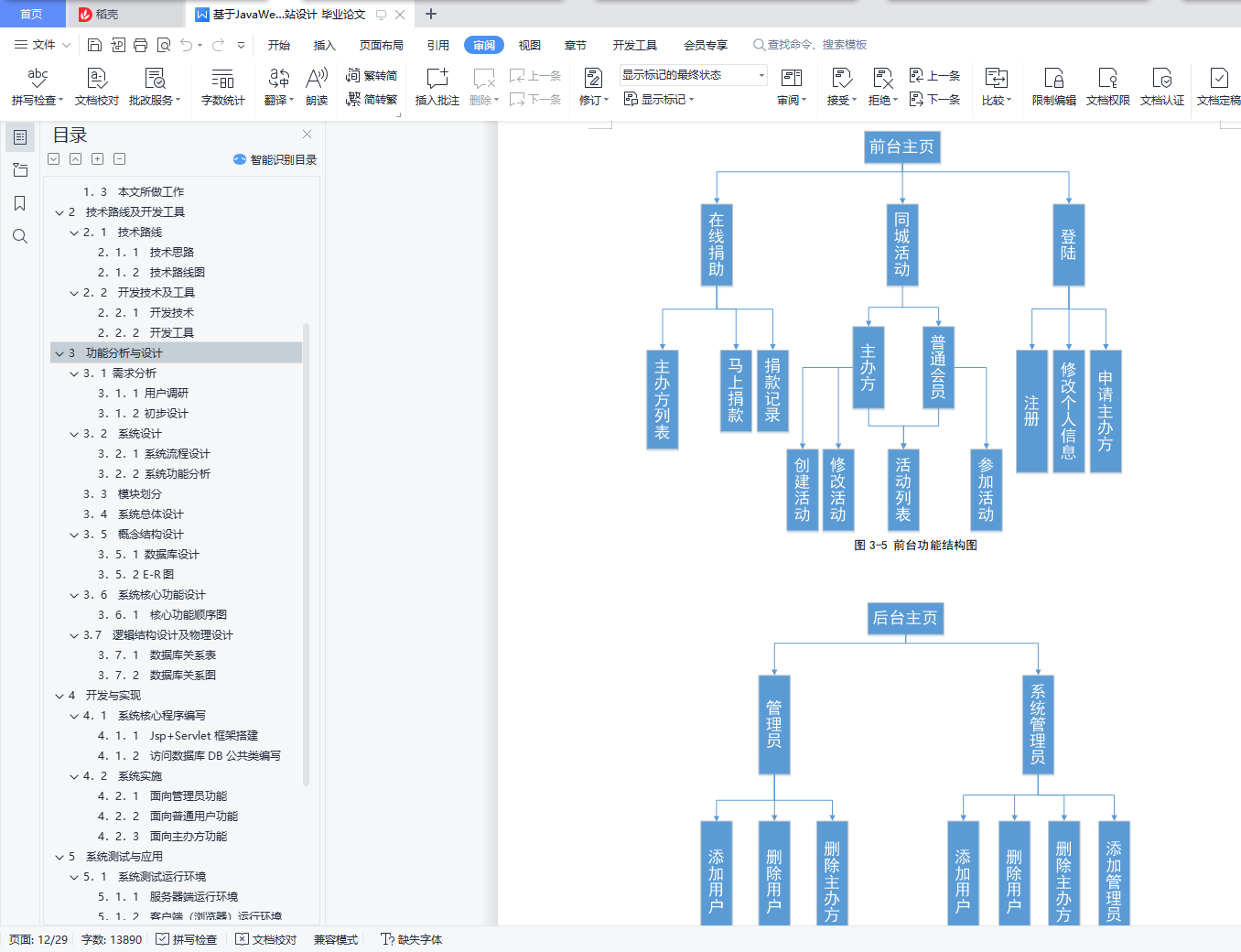1241x952 pixels.
Task: Collapse the '3.5 概念结构设计' outline node
Action: pyautogui.click(x=74, y=535)
